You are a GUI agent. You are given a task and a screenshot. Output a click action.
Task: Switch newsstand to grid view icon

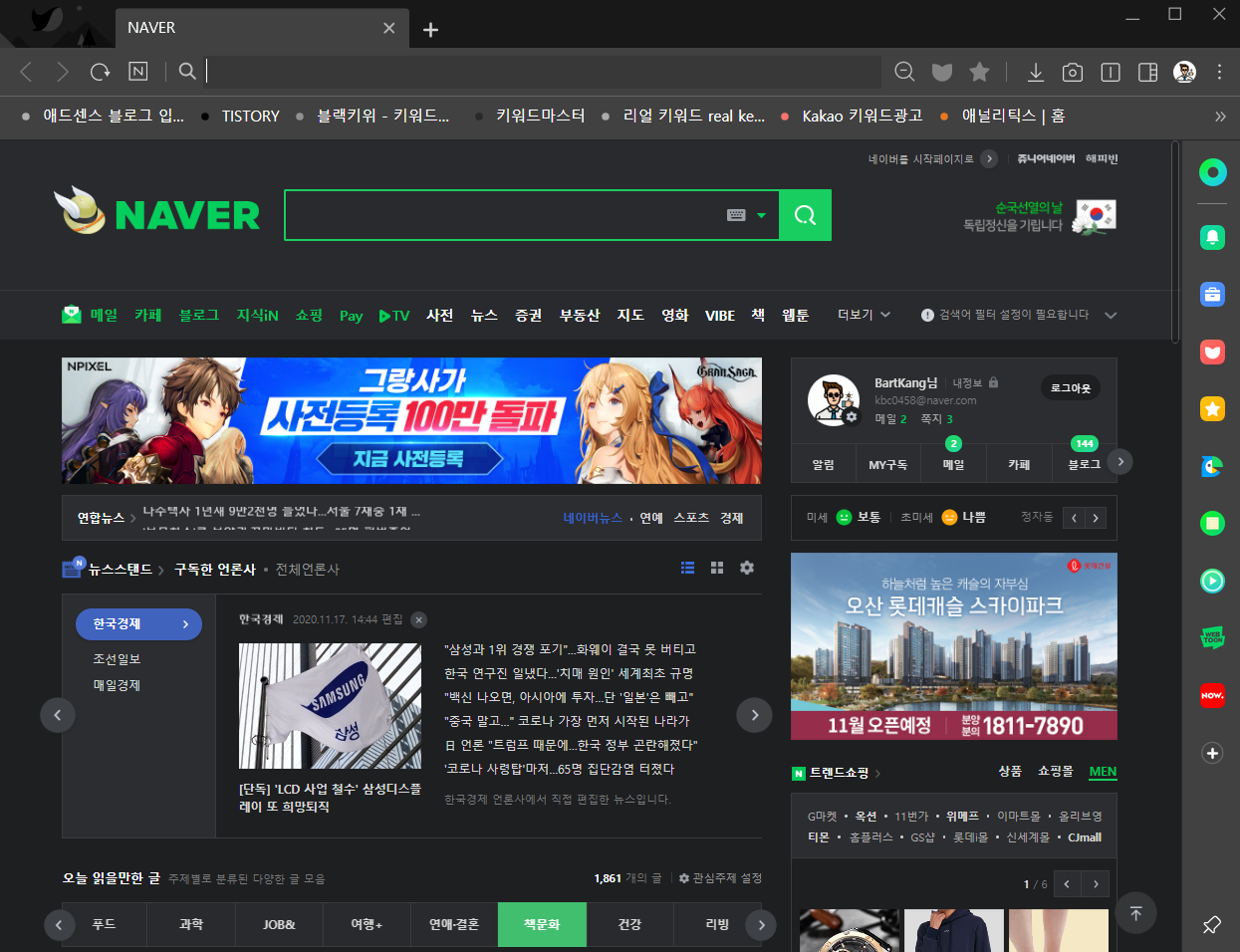pyautogui.click(x=717, y=568)
